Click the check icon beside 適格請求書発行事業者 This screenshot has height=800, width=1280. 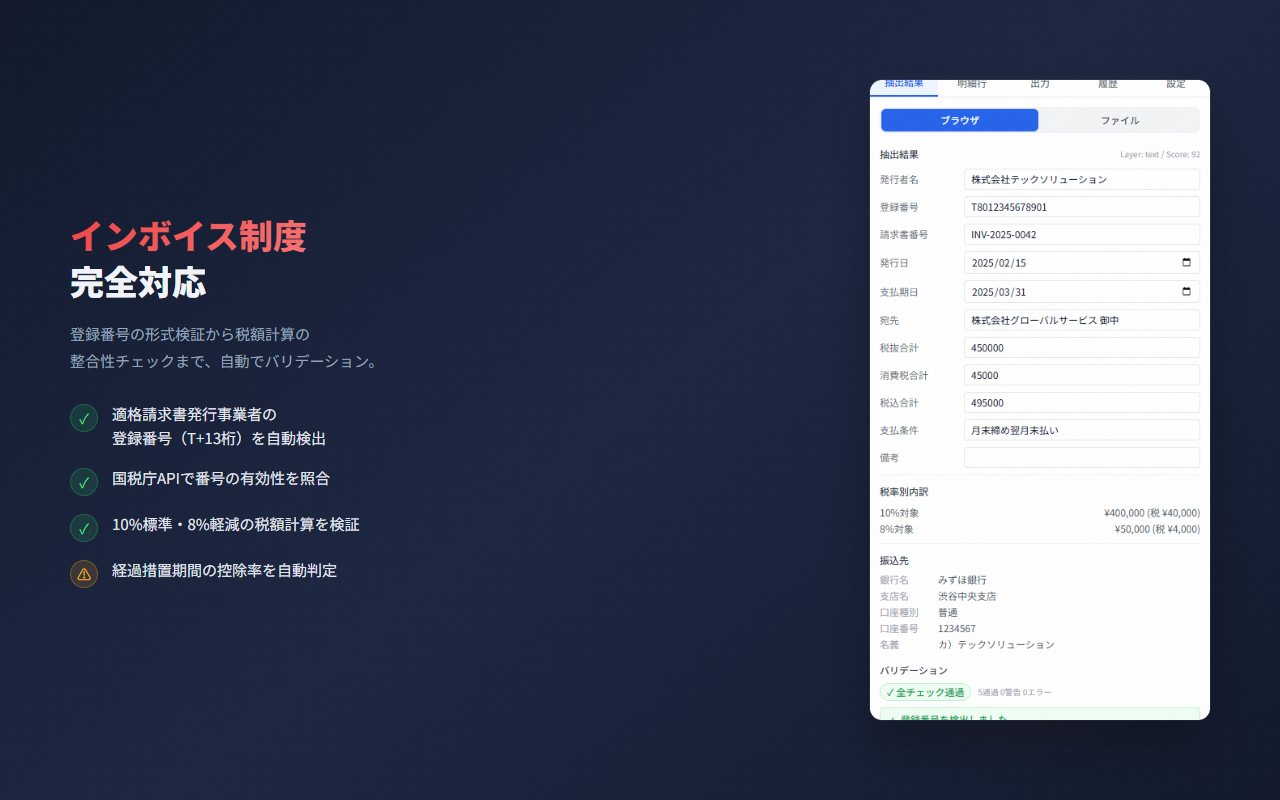pos(84,418)
